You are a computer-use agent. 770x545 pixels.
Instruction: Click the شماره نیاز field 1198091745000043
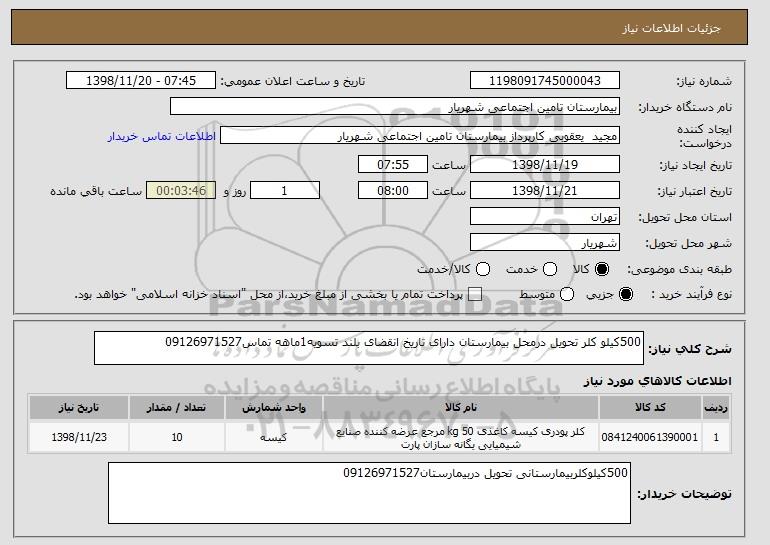[x=545, y=81]
